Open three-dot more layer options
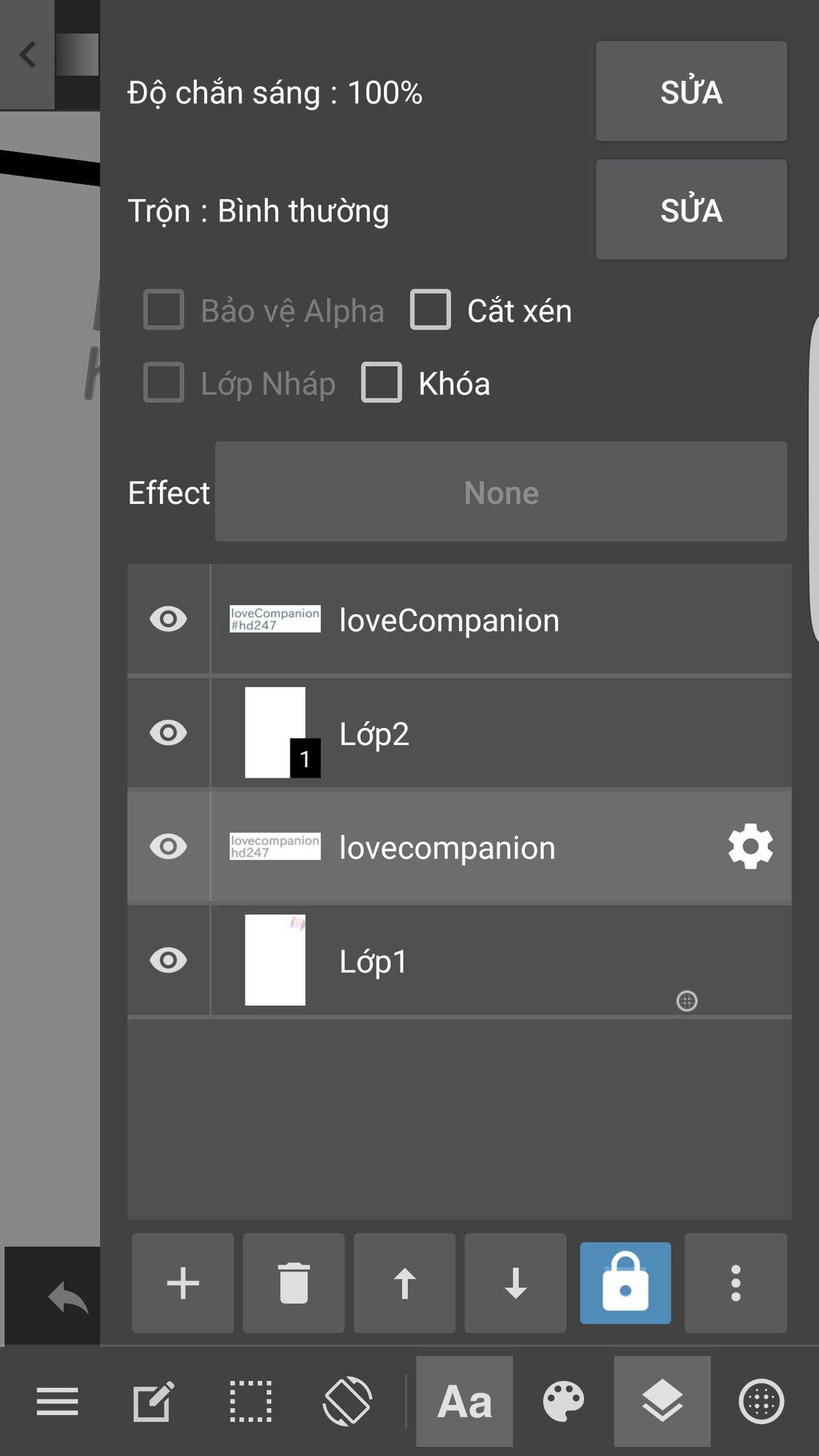This screenshot has width=819, height=1456. pos(736,1283)
